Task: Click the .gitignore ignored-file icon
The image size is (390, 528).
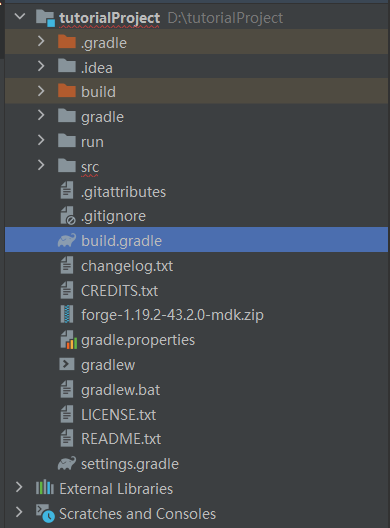Action: point(68,216)
